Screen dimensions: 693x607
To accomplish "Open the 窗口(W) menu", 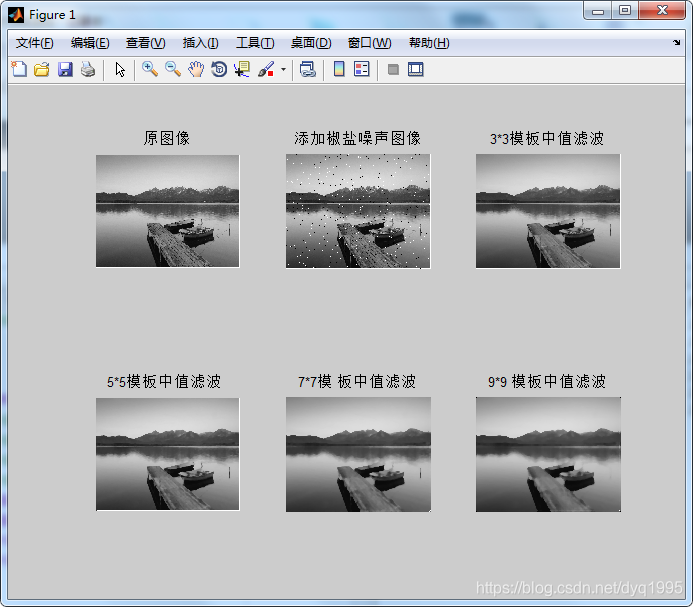I will [x=369, y=43].
